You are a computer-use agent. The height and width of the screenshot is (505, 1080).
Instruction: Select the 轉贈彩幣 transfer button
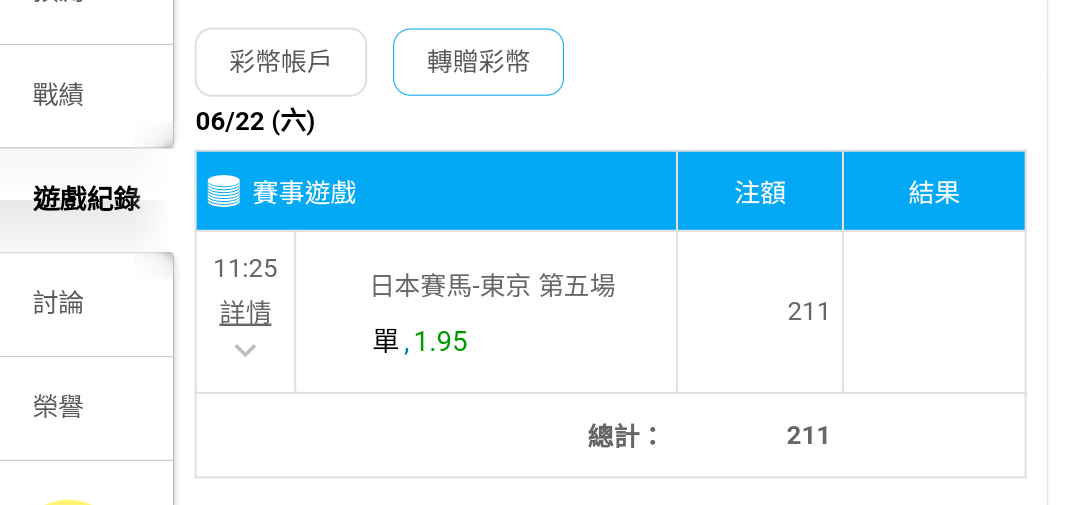[478, 62]
